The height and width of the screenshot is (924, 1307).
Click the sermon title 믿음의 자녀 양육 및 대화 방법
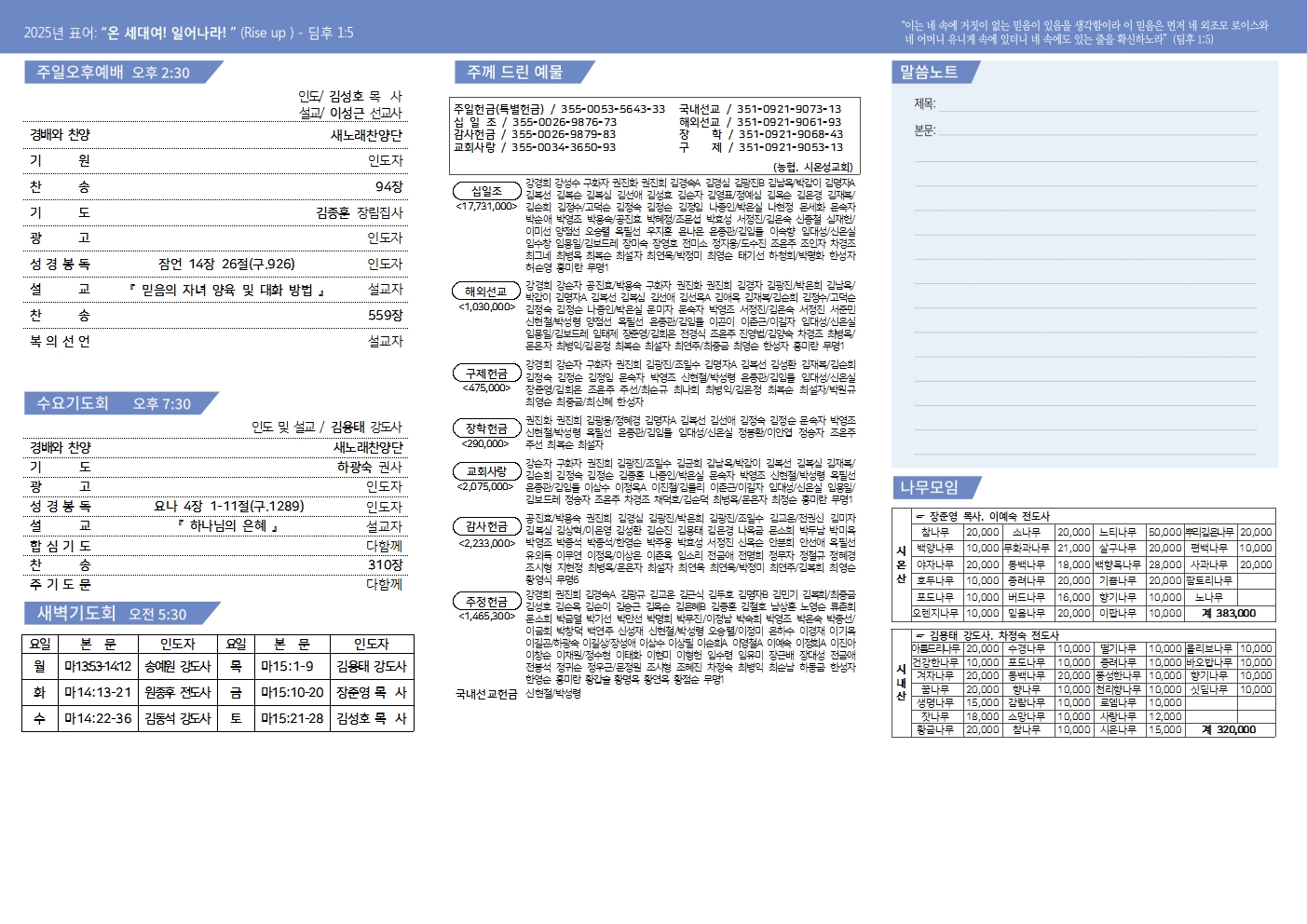coord(227,291)
